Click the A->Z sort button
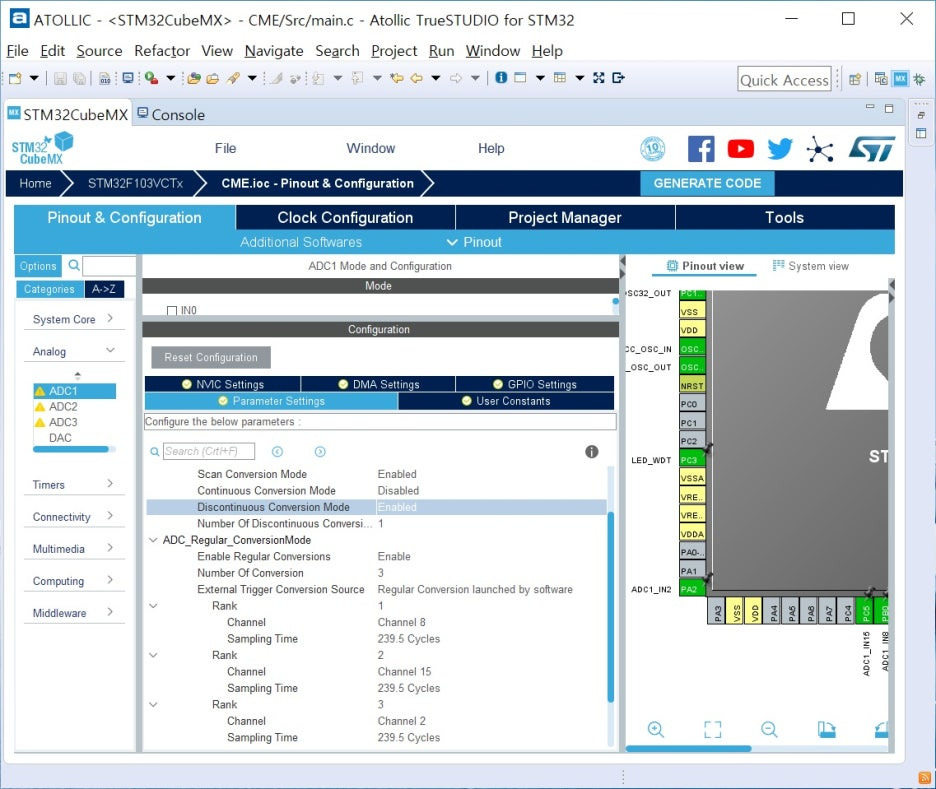The height and width of the screenshot is (789, 936). click(x=104, y=289)
